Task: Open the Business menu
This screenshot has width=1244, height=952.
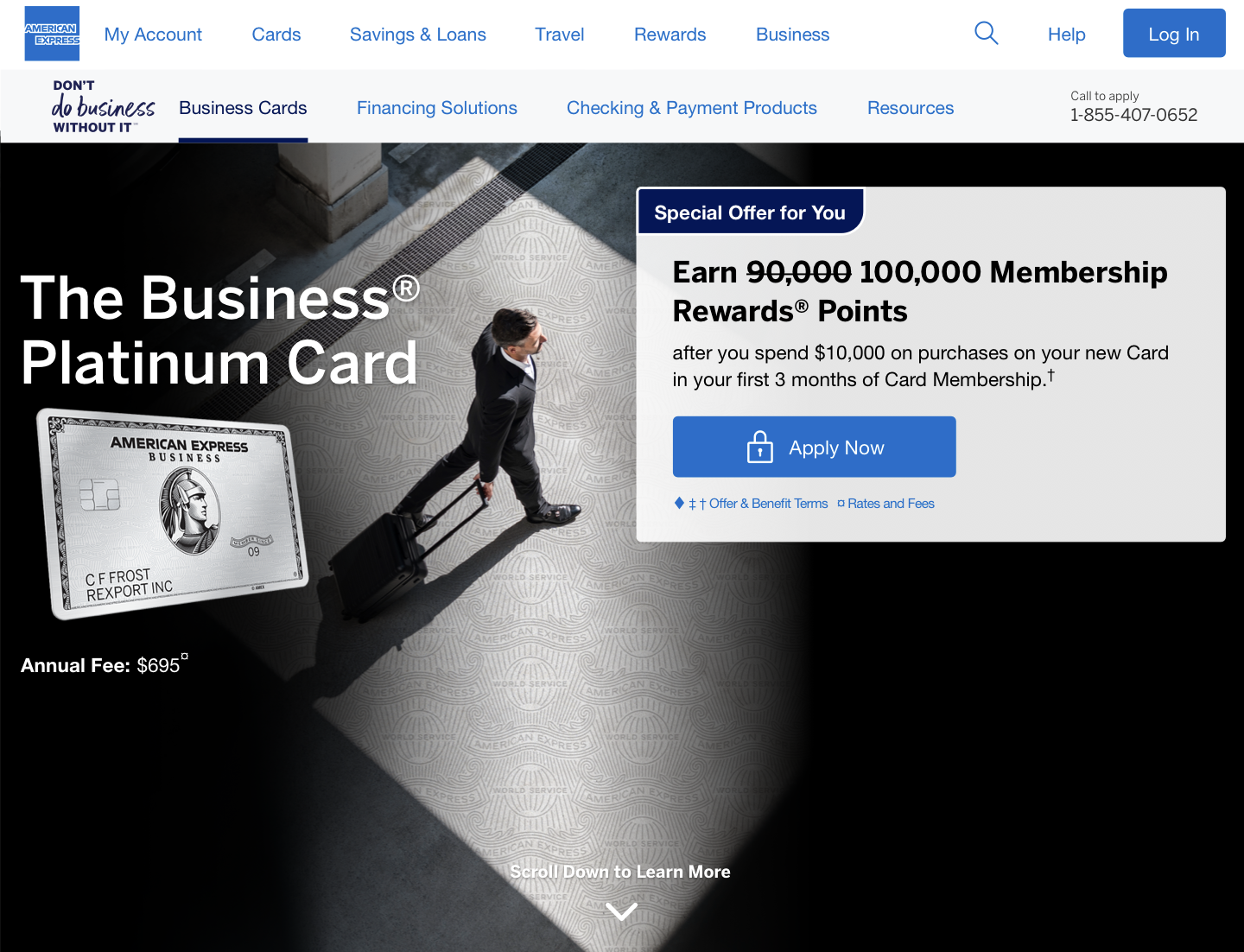Action: [793, 35]
